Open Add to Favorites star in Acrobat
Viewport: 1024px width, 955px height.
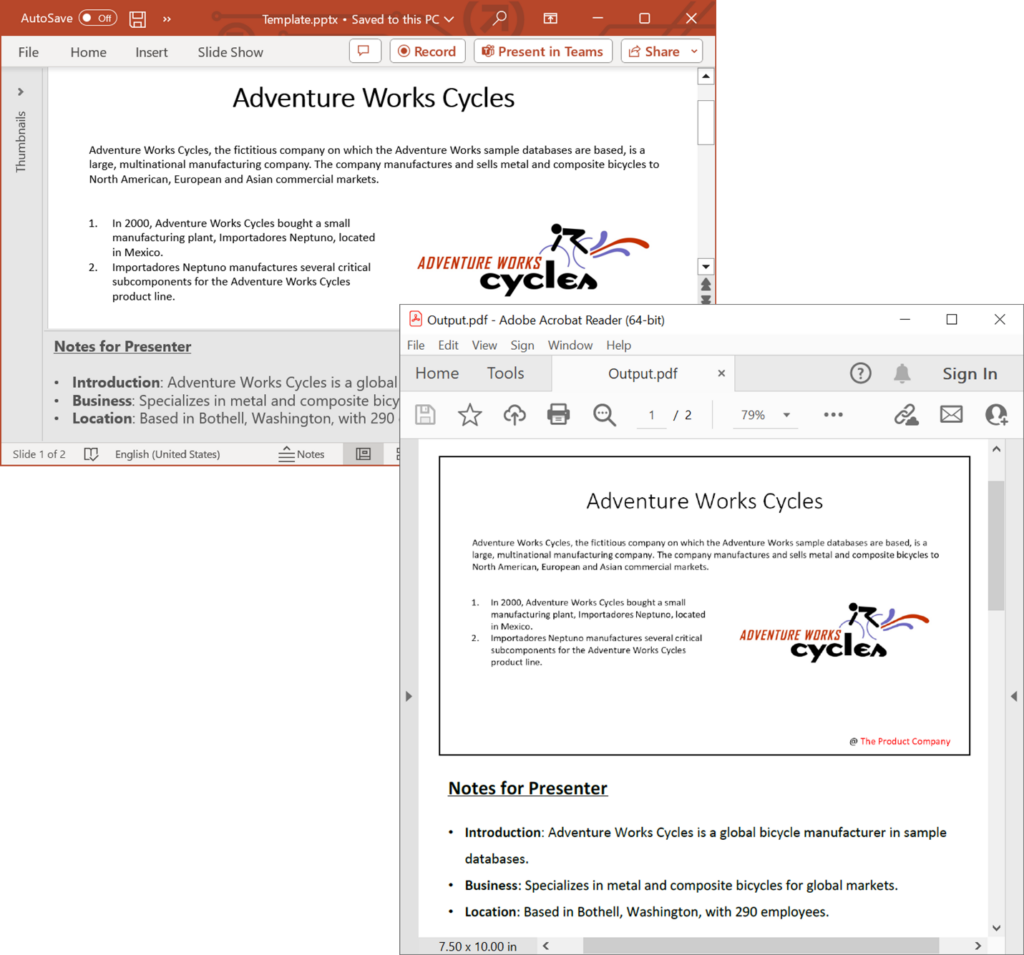tap(469, 414)
